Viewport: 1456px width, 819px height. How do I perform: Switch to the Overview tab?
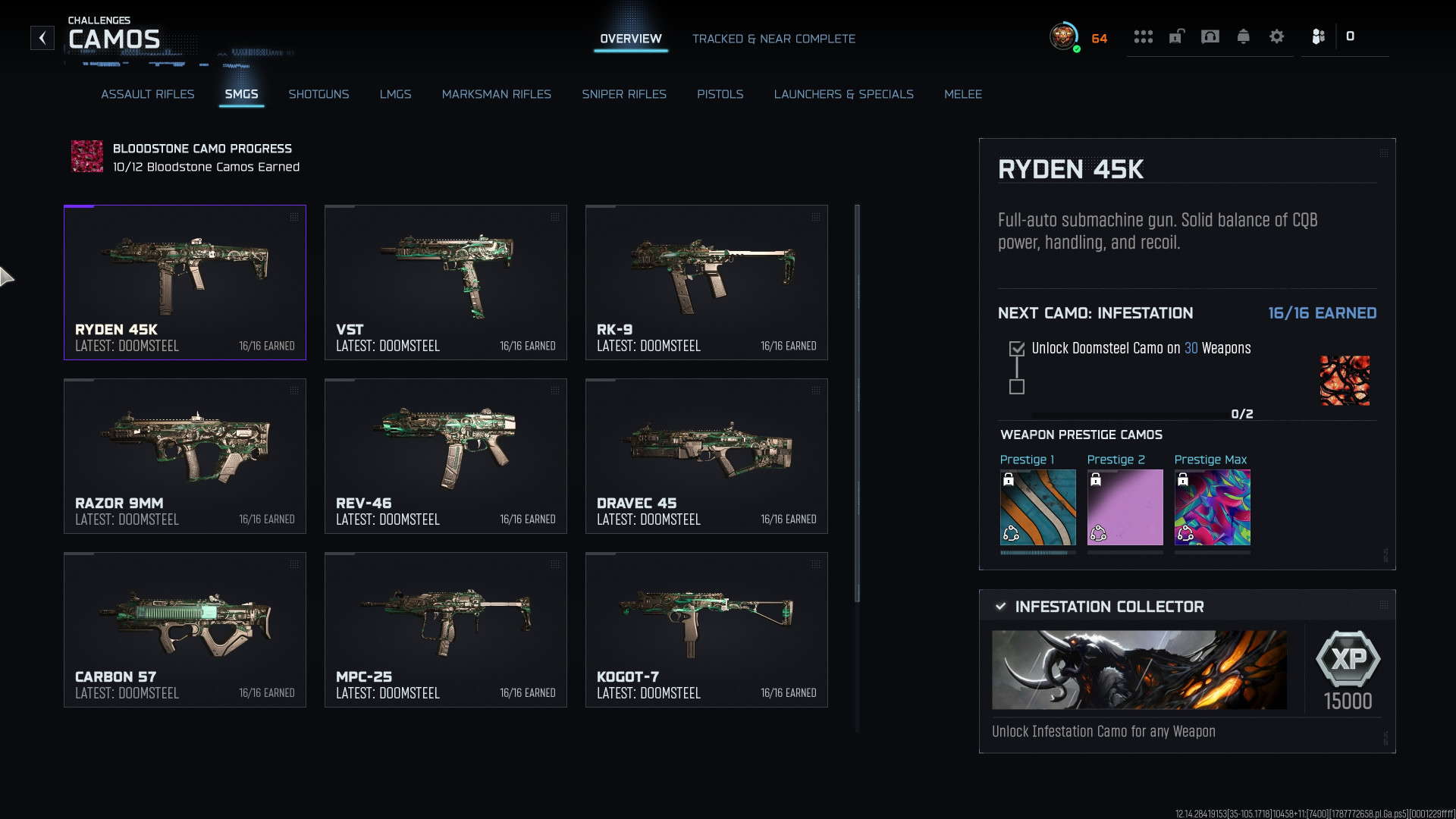pyautogui.click(x=631, y=39)
